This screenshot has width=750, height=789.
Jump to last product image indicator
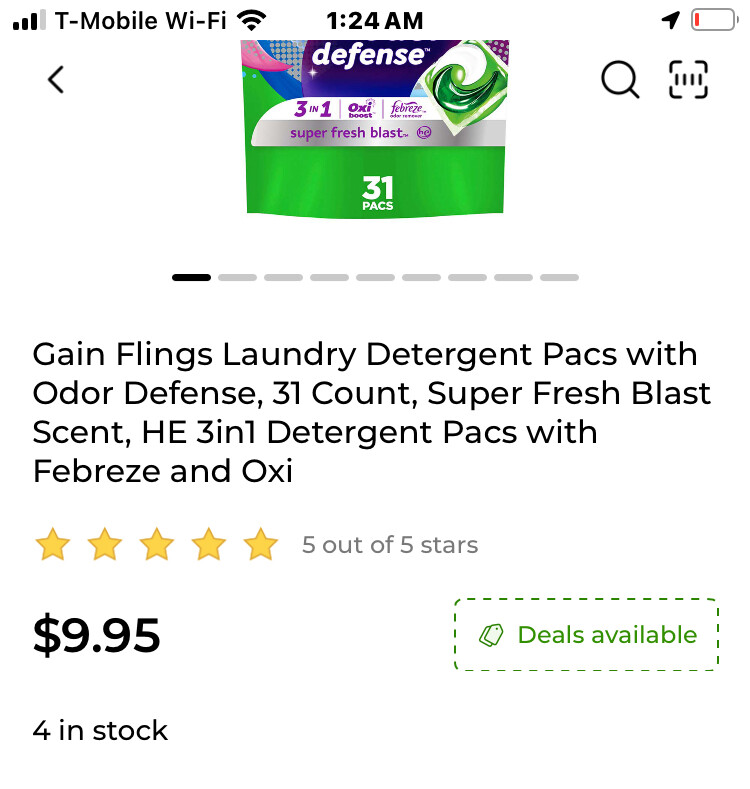click(560, 277)
